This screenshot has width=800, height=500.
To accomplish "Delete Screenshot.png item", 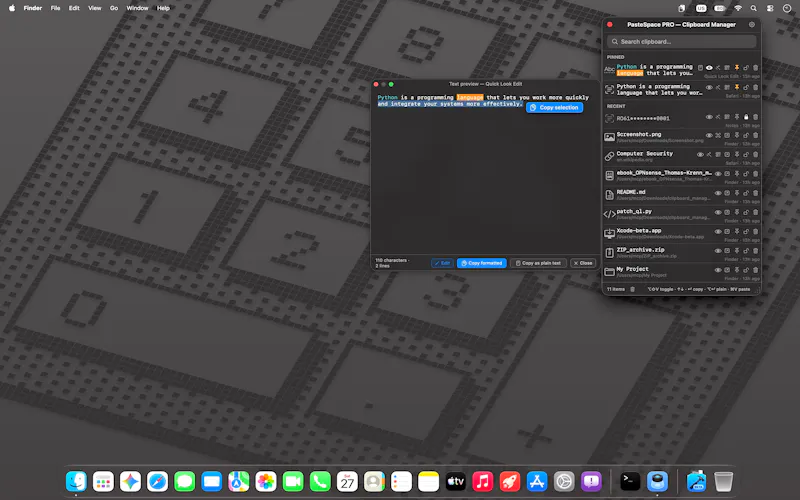I will click(x=756, y=135).
